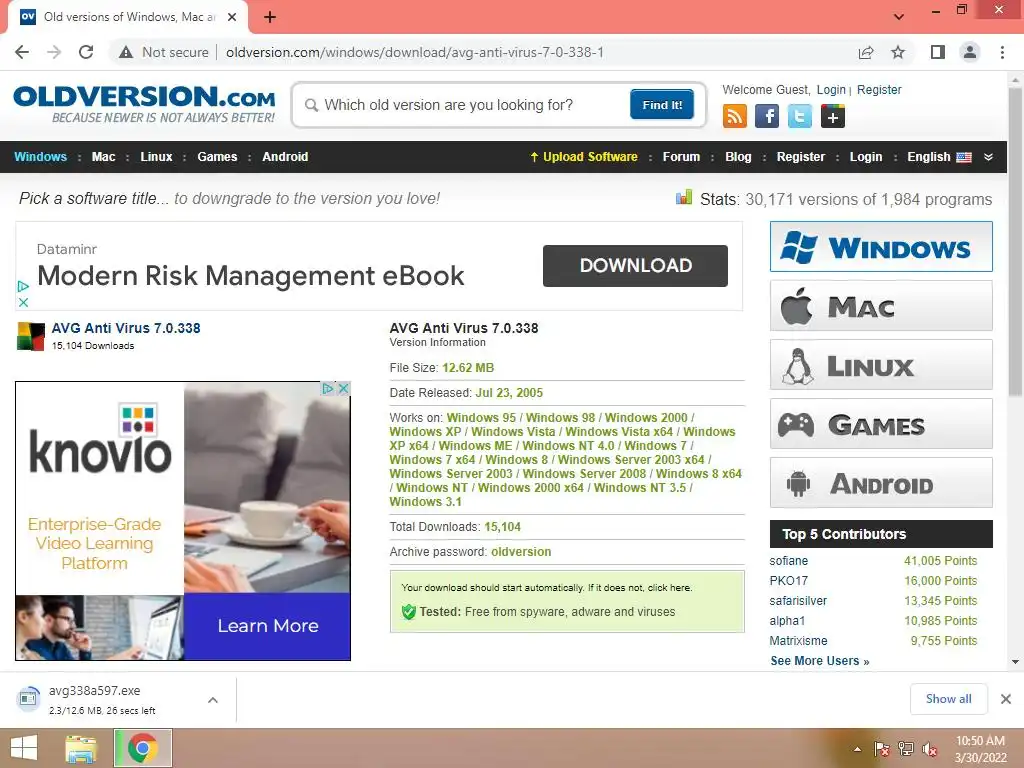Click the avg338a597.exe download item

tap(102, 699)
